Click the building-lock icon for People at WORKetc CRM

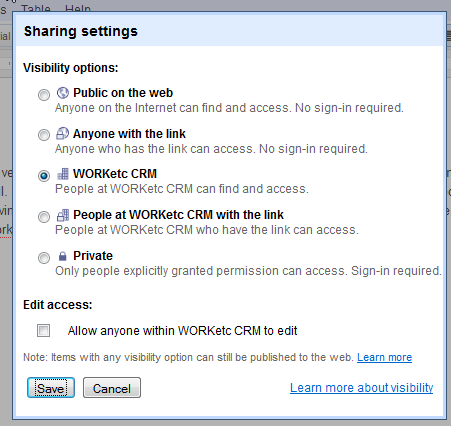pos(63,215)
